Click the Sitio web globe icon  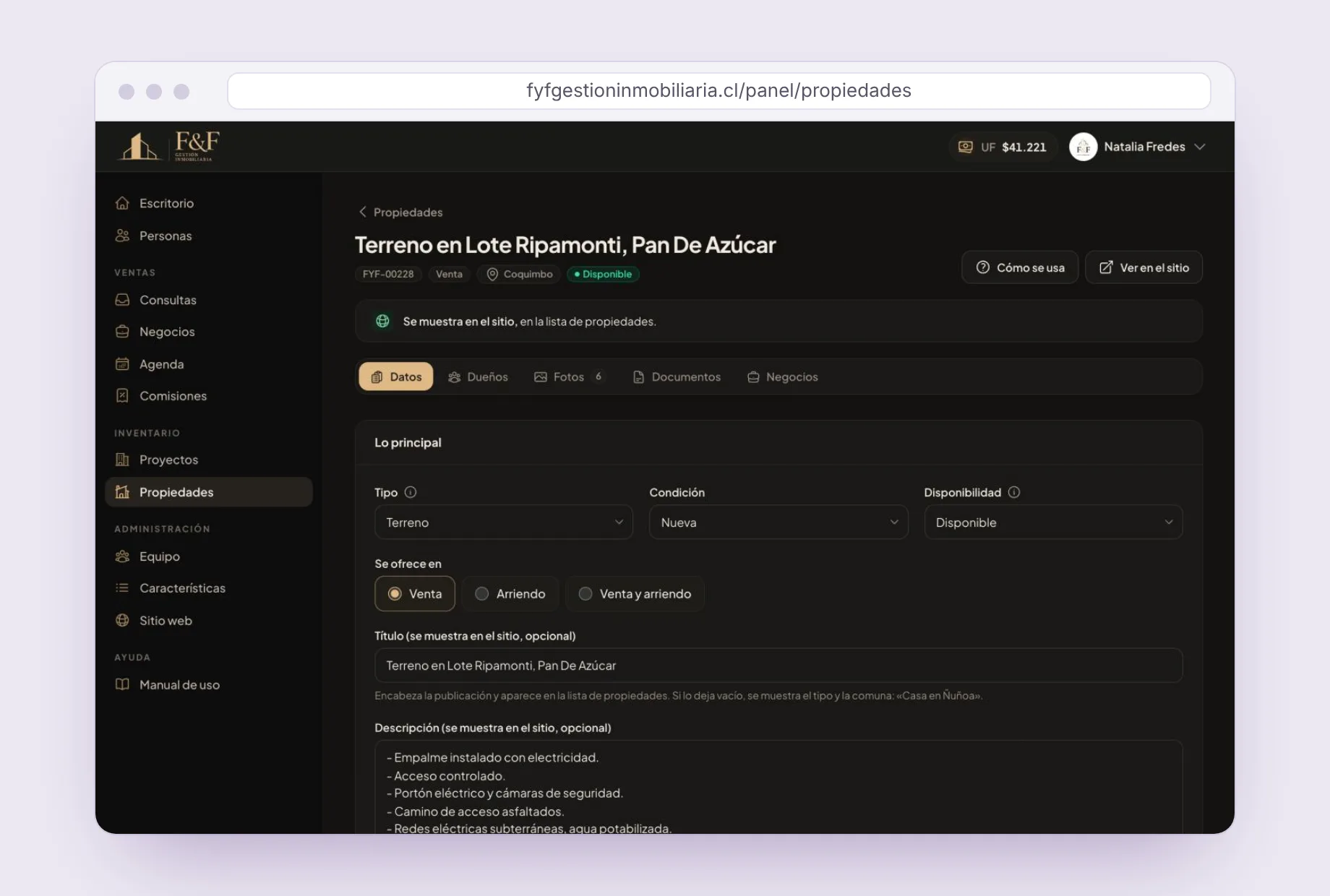[122, 621]
